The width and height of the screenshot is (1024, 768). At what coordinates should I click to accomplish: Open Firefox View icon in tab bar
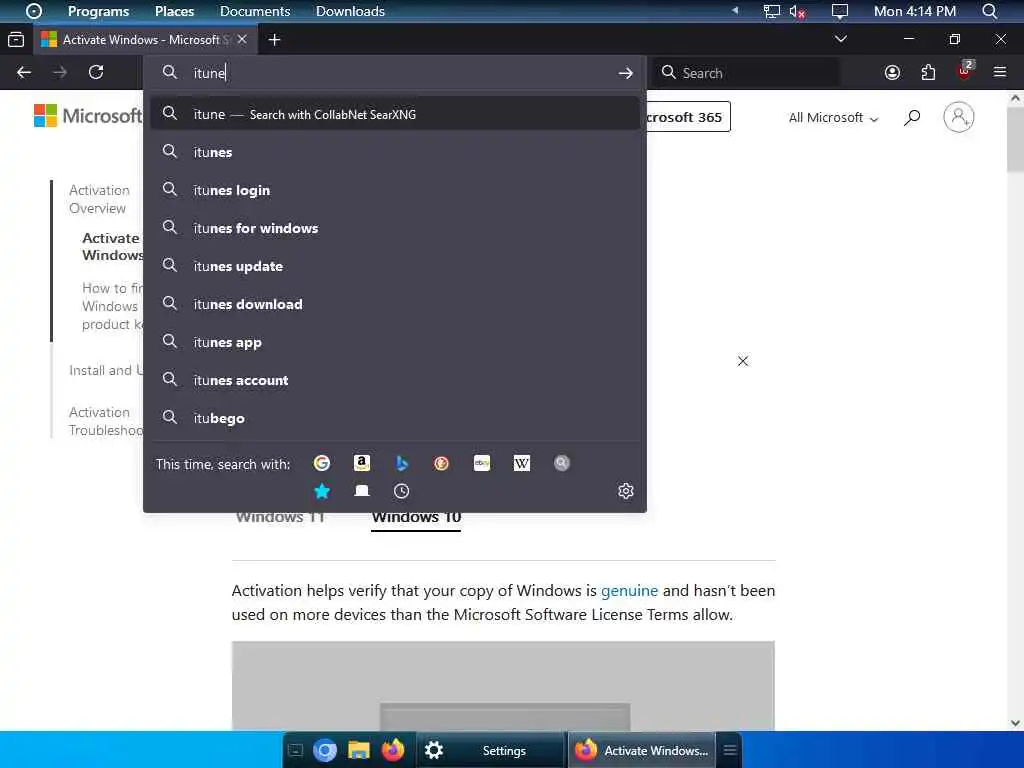[x=16, y=40]
